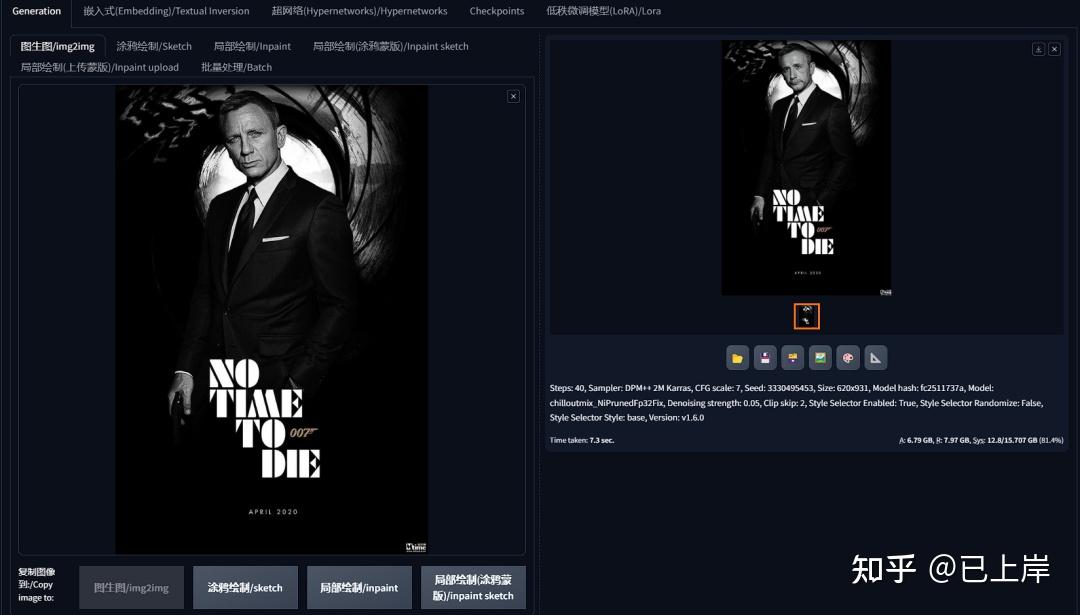Click the large generated poster preview

point(806,168)
